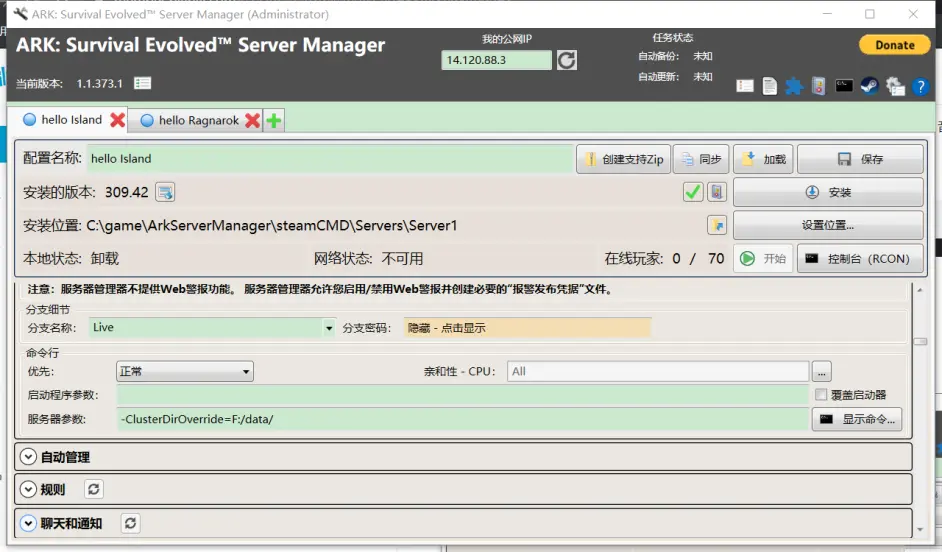Open version notes icon beside 1.1.373.1
942x552 pixels.
142,83
